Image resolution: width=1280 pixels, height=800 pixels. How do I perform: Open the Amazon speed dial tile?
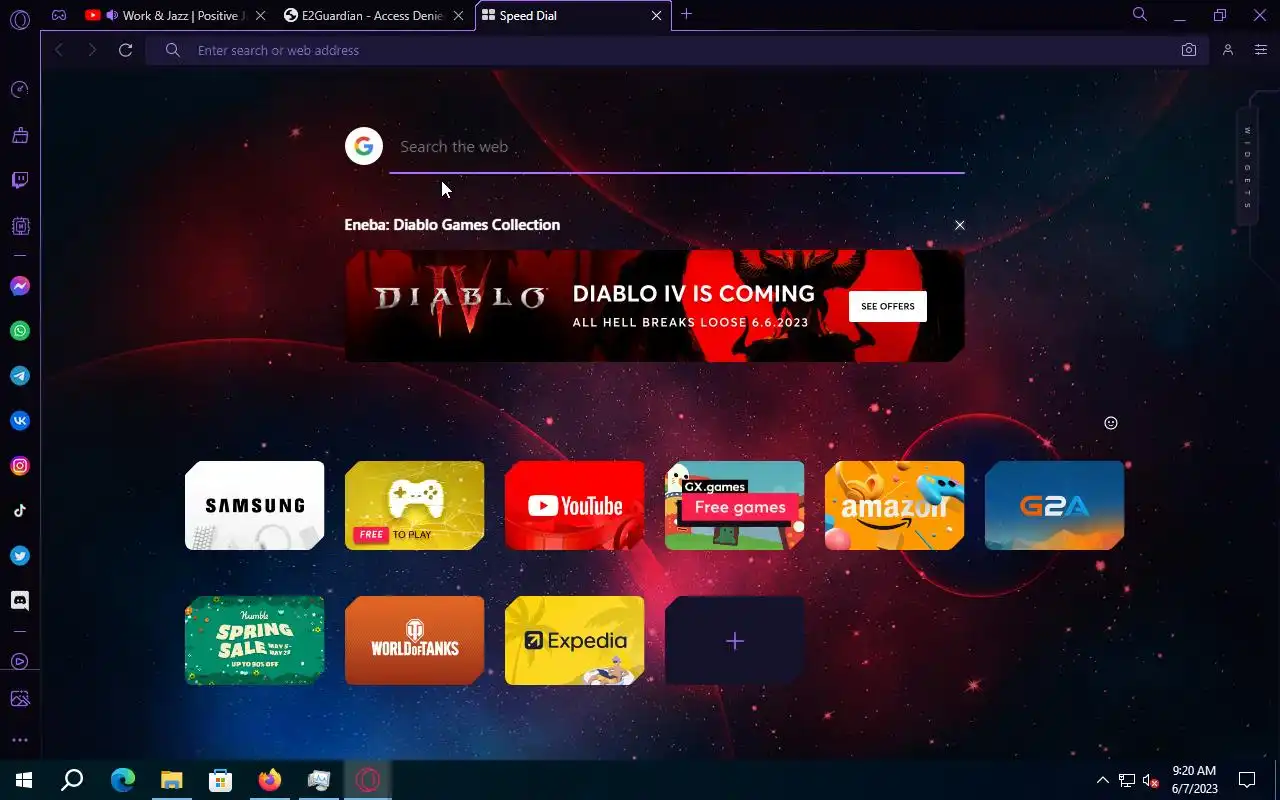pos(895,506)
